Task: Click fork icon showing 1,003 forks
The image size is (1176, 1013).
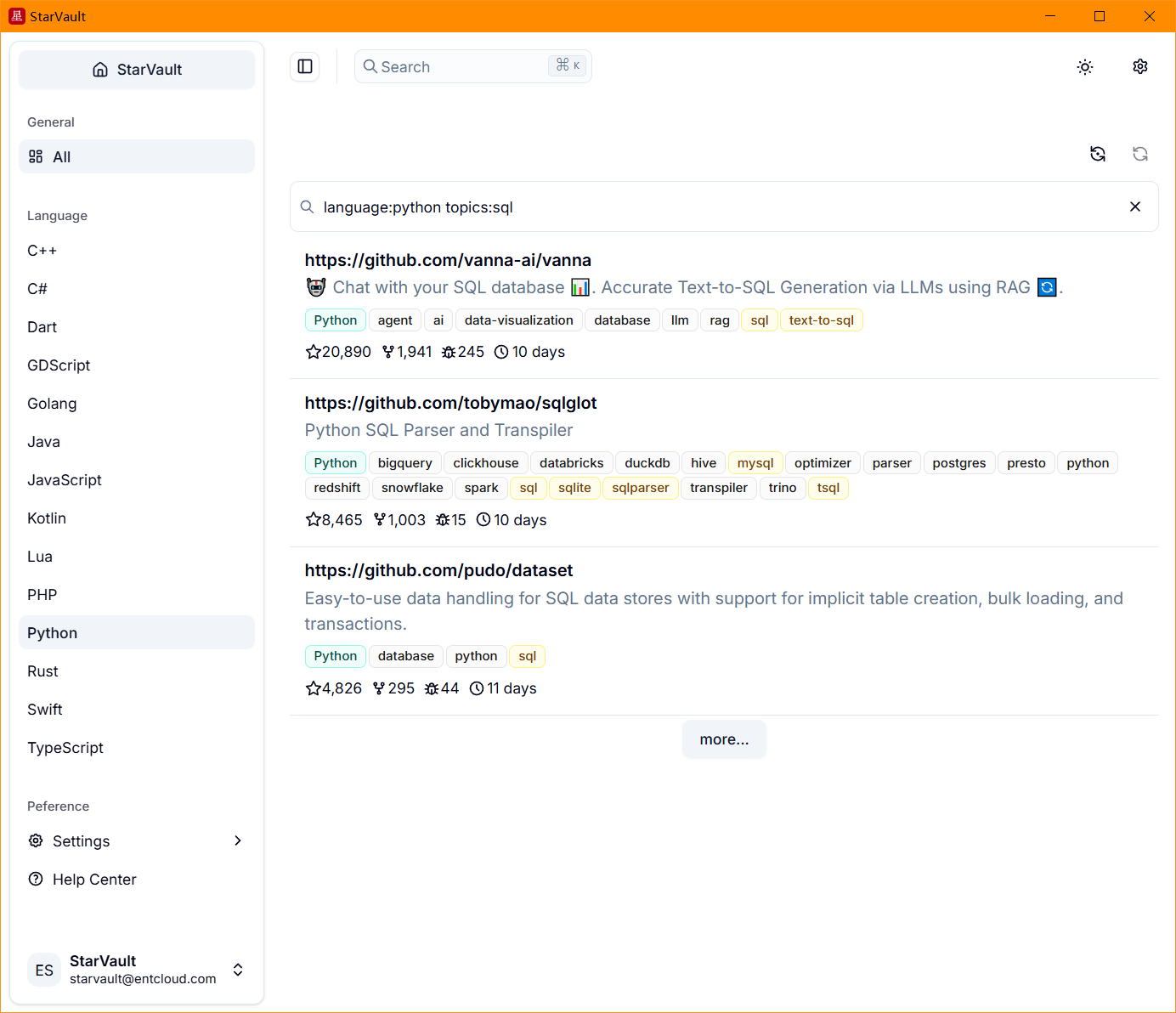Action: (x=379, y=519)
